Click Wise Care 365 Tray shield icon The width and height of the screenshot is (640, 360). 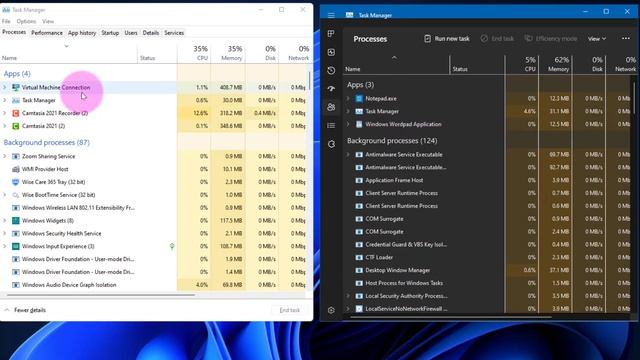pos(16,182)
